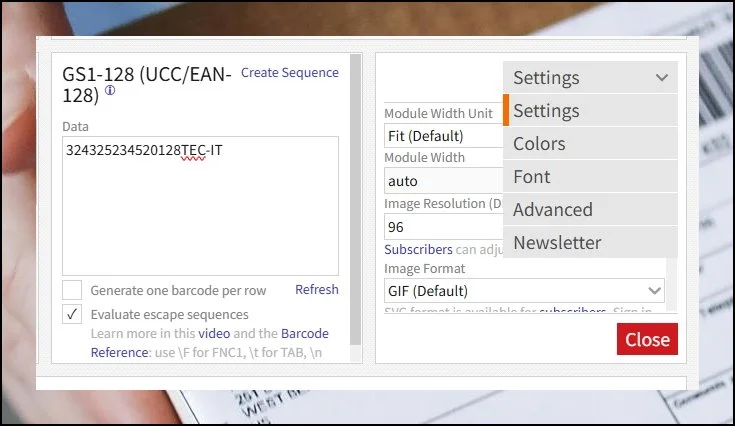Open the Create Sequence link
This screenshot has height=426, width=735.
click(x=289, y=73)
